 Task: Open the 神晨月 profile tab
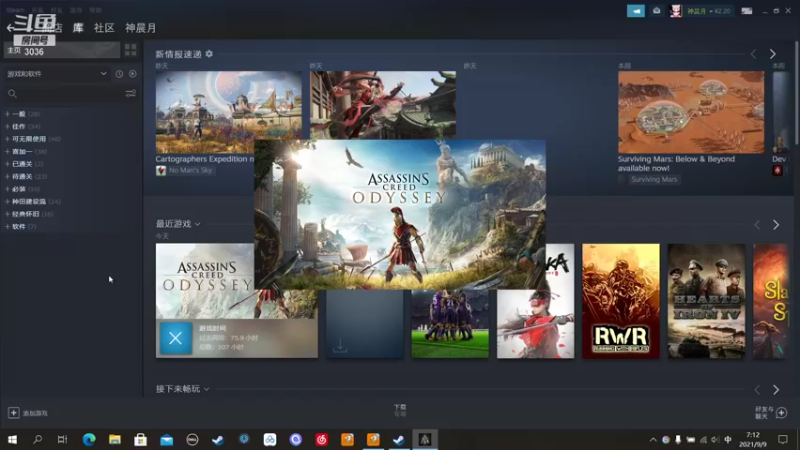point(141,28)
